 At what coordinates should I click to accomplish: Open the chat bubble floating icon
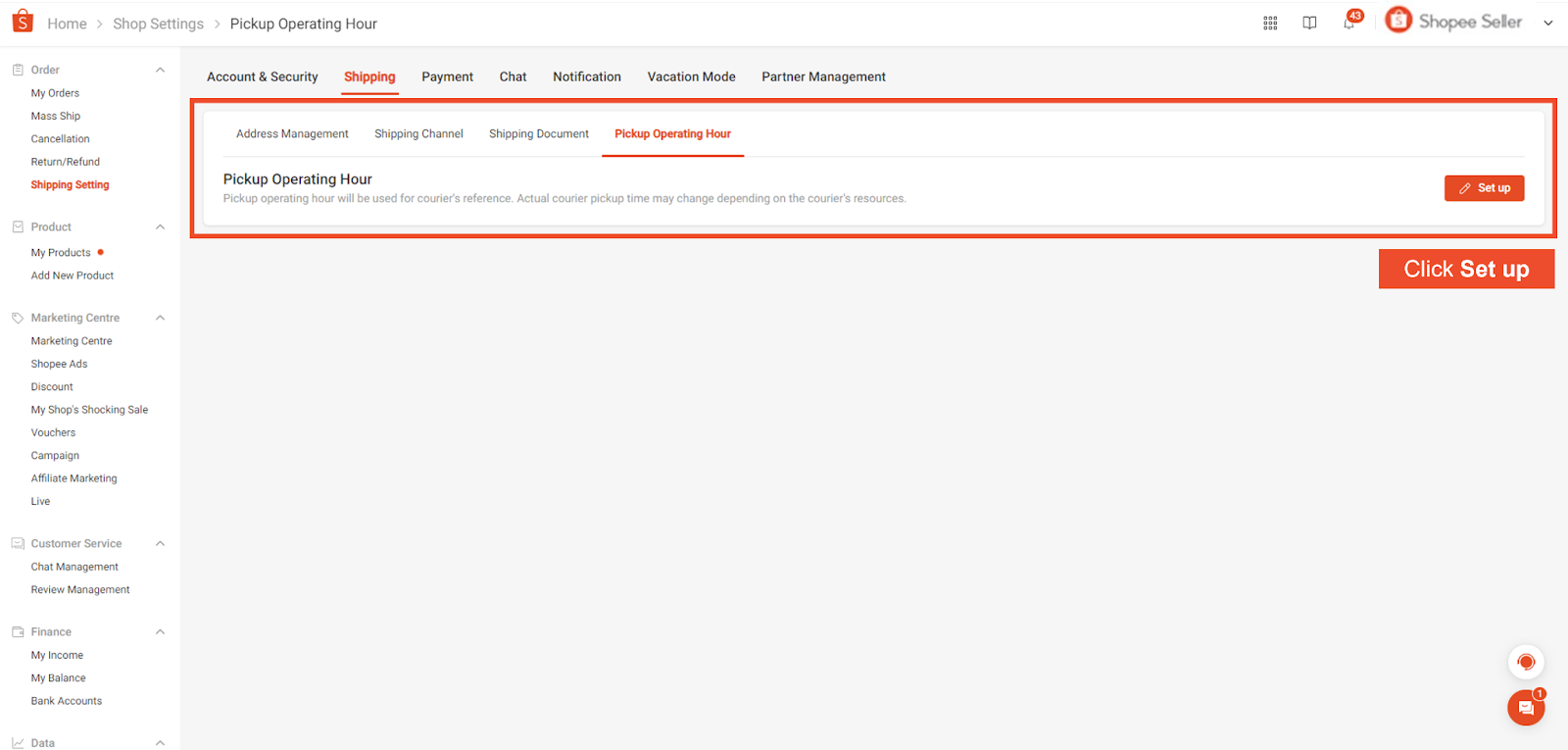[1525, 708]
